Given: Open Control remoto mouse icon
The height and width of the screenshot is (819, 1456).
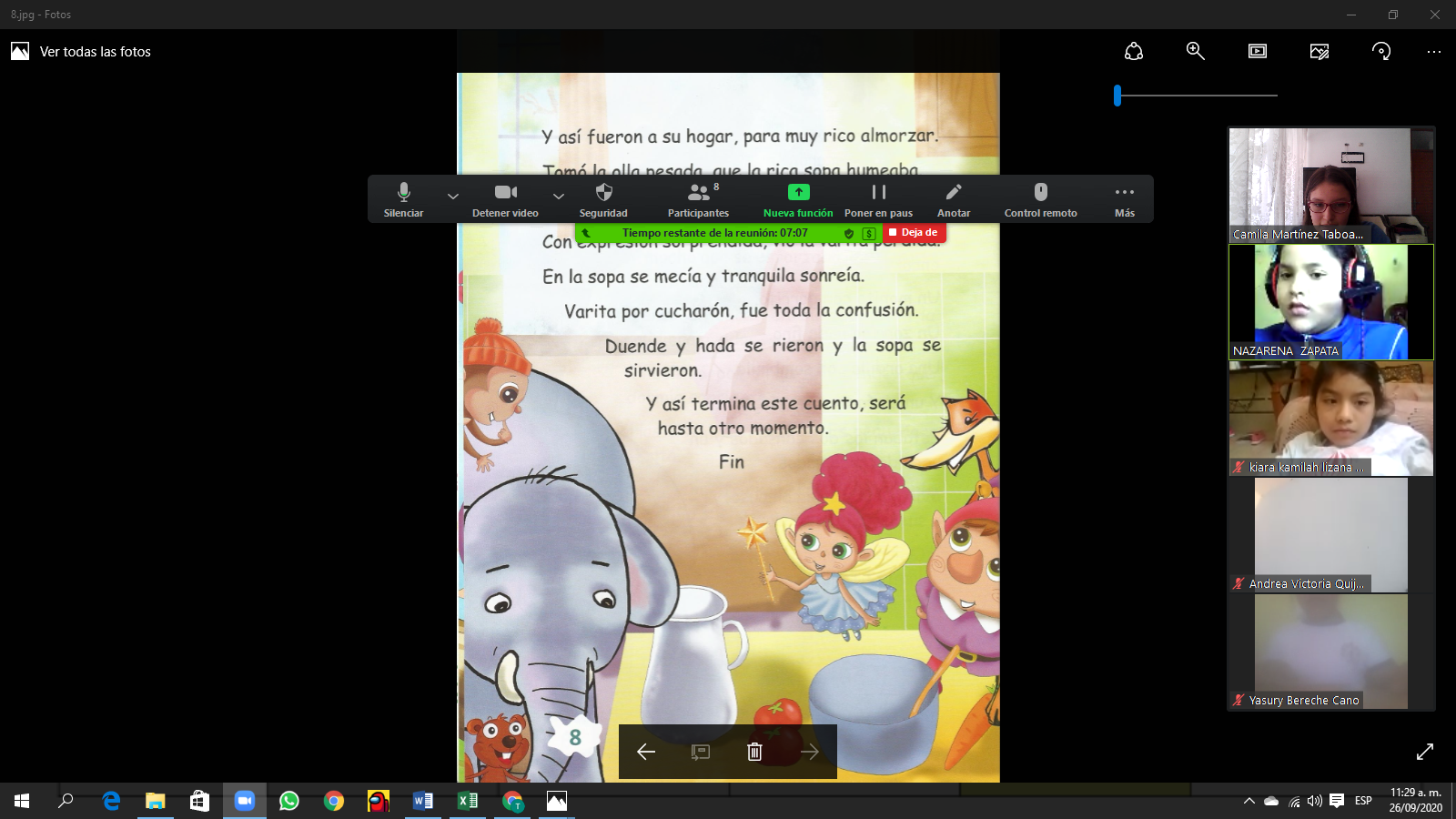Looking at the screenshot, I should click(x=1040, y=199).
